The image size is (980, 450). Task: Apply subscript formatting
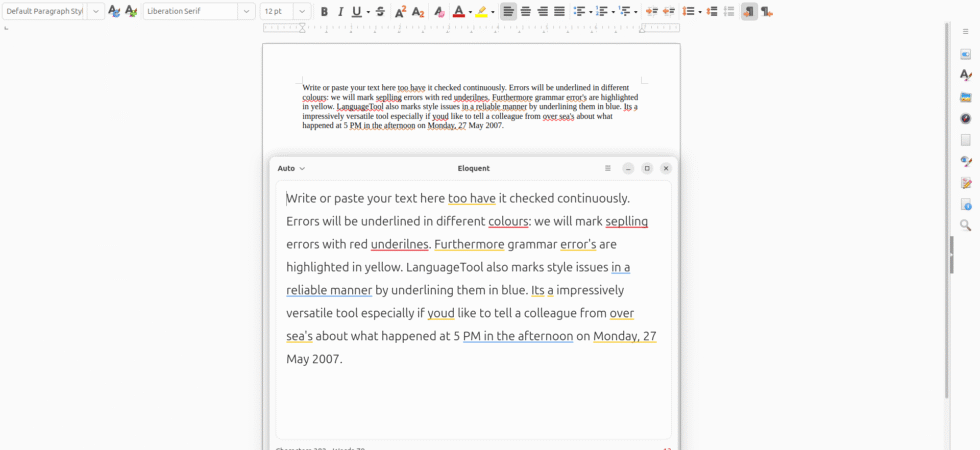tap(418, 11)
